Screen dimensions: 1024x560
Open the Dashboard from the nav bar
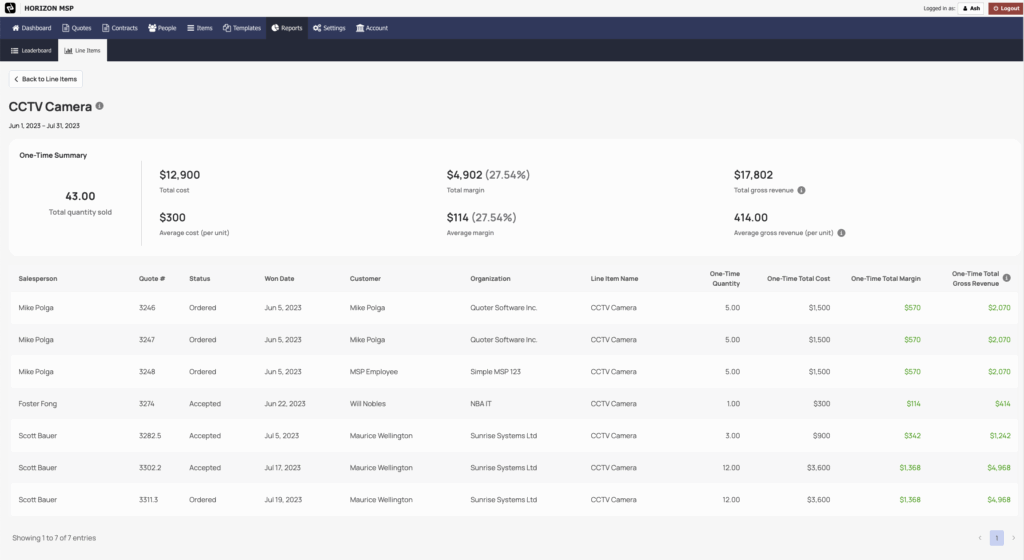click(31, 28)
